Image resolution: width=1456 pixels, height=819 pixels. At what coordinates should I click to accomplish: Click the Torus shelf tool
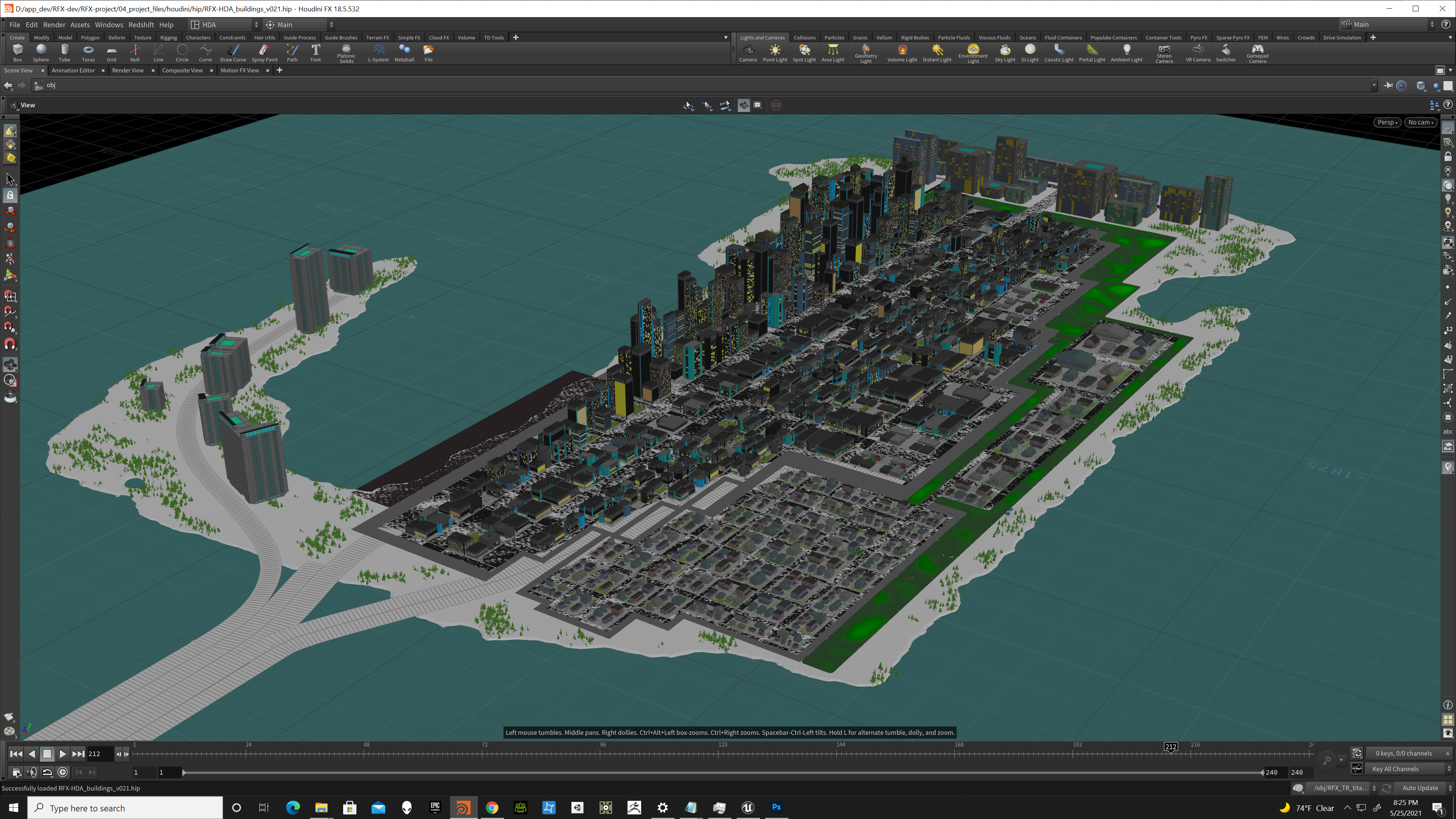pyautogui.click(x=88, y=53)
